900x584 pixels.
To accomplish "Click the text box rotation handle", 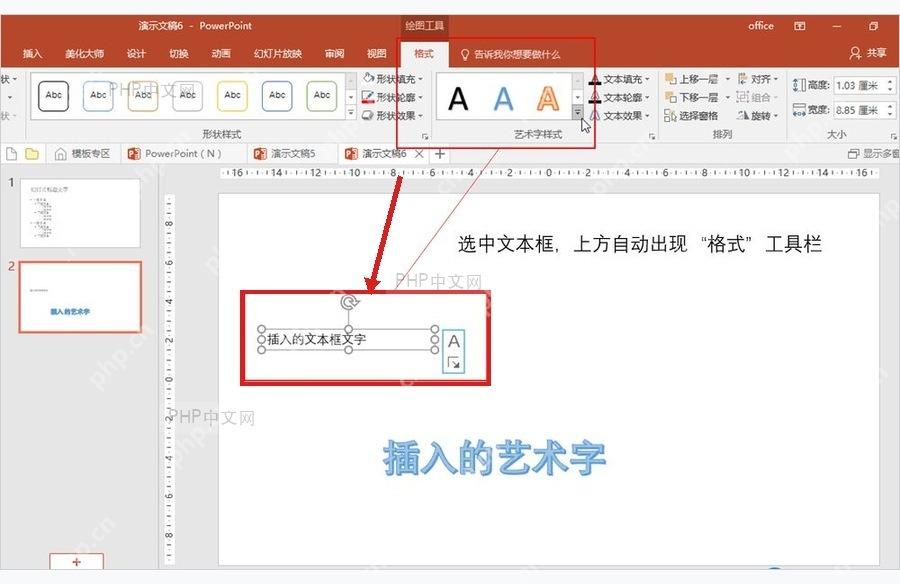I will pyautogui.click(x=348, y=303).
